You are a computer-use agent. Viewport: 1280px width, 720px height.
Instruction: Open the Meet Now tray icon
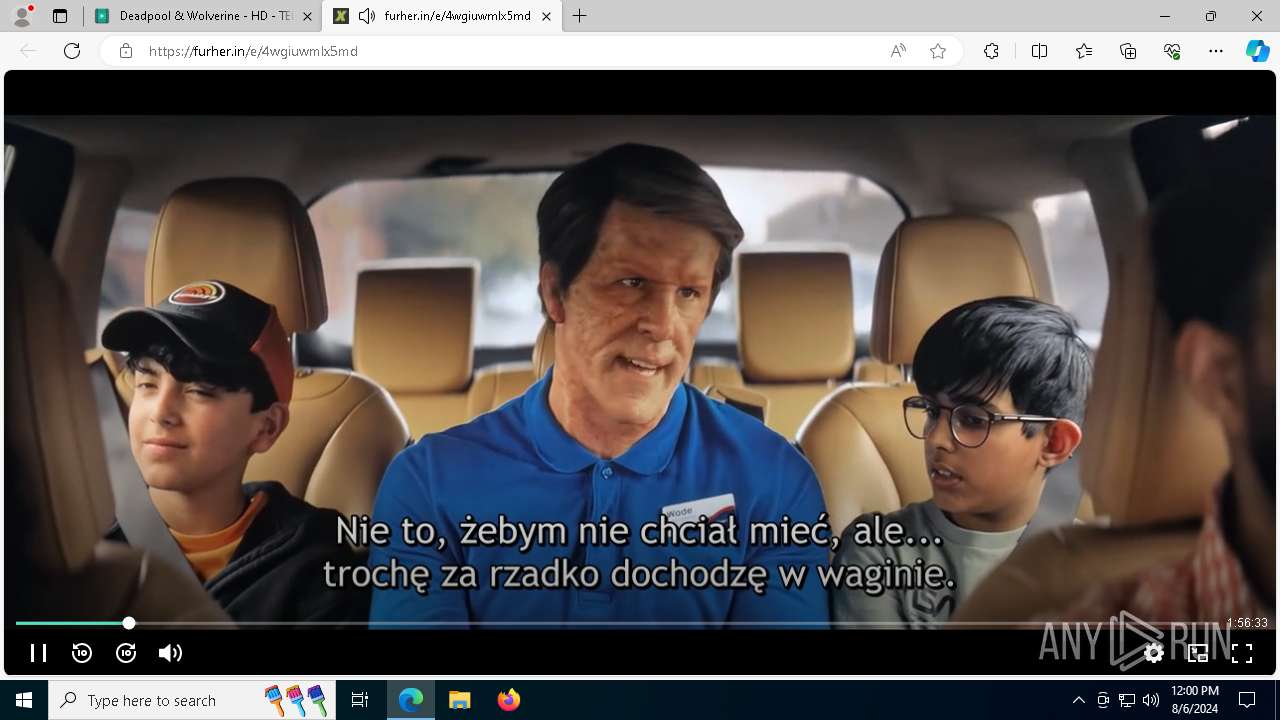click(1103, 700)
